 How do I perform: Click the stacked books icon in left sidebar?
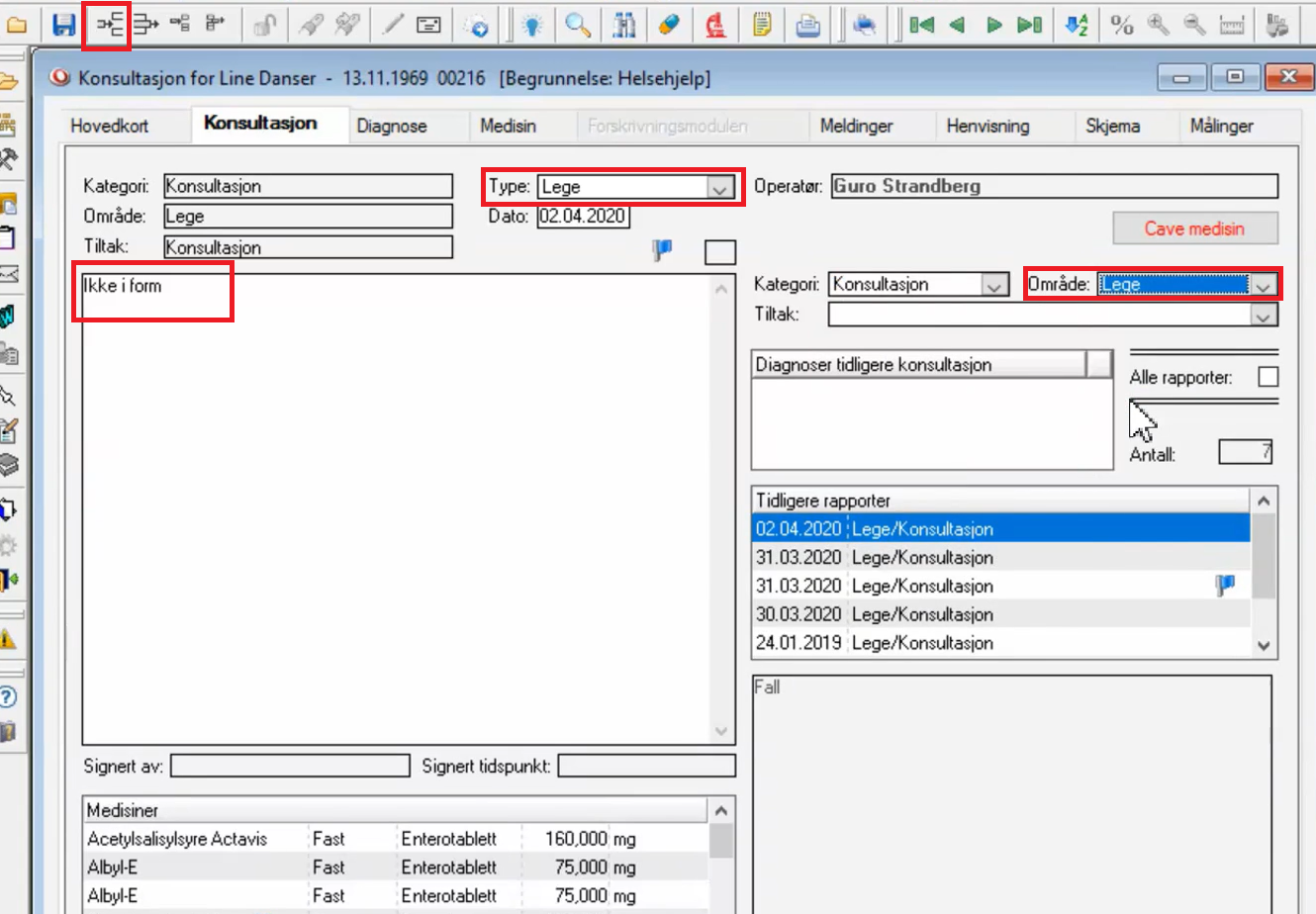coord(9,464)
